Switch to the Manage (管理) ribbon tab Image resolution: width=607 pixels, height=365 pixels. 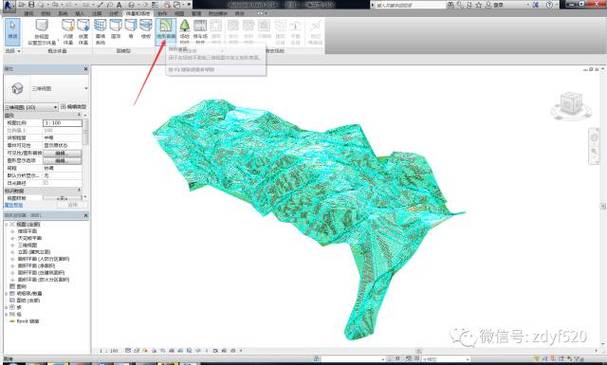(x=197, y=14)
